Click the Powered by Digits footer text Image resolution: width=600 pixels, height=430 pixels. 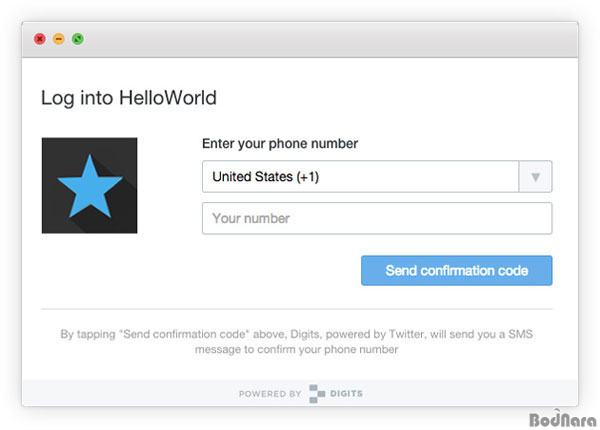(x=301, y=393)
